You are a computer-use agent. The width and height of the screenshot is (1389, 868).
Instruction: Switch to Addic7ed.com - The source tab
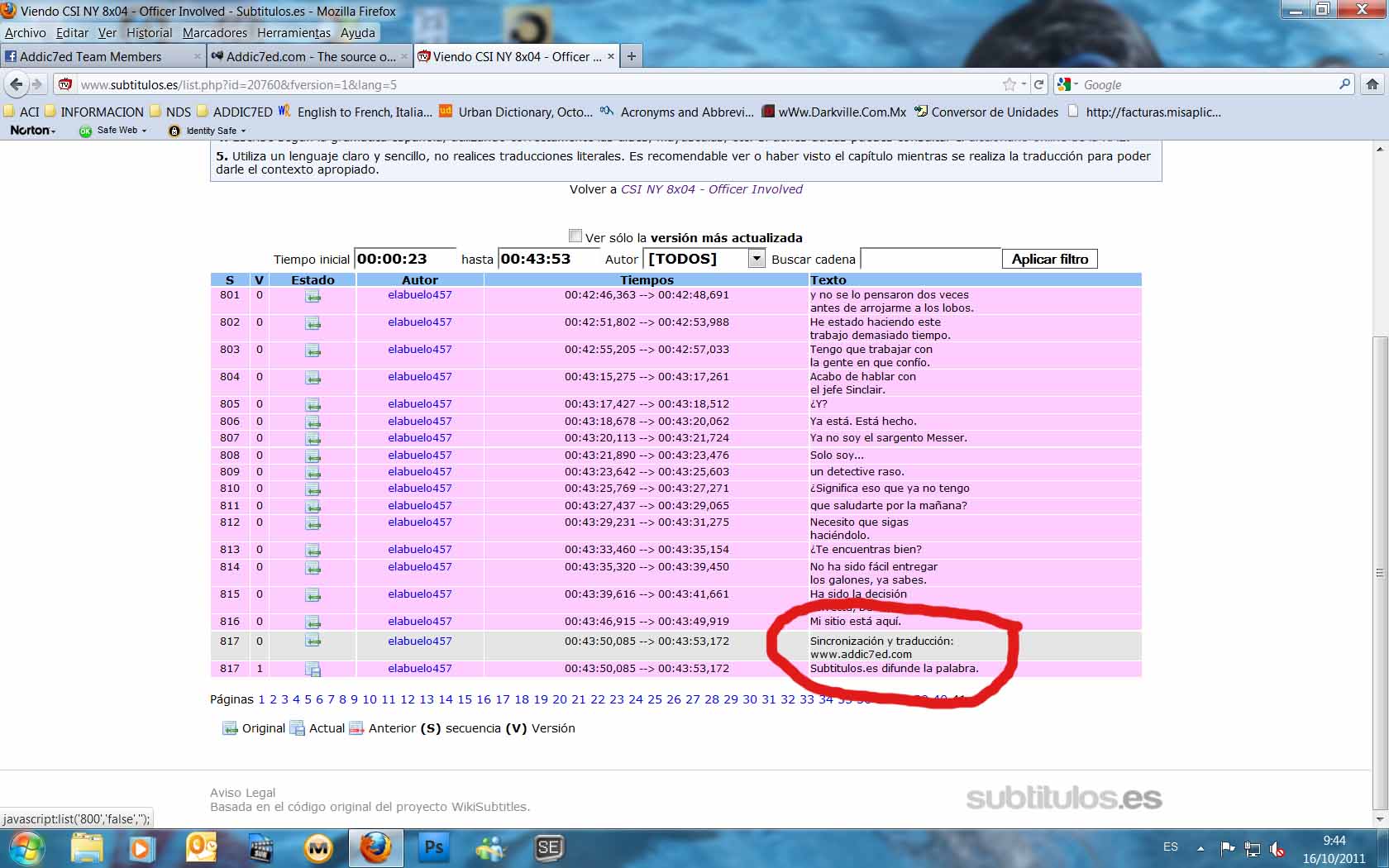[x=309, y=56]
